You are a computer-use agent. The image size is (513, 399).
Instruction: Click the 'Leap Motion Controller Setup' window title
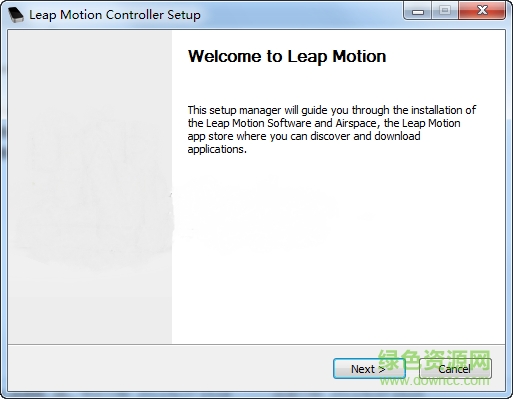click(115, 15)
